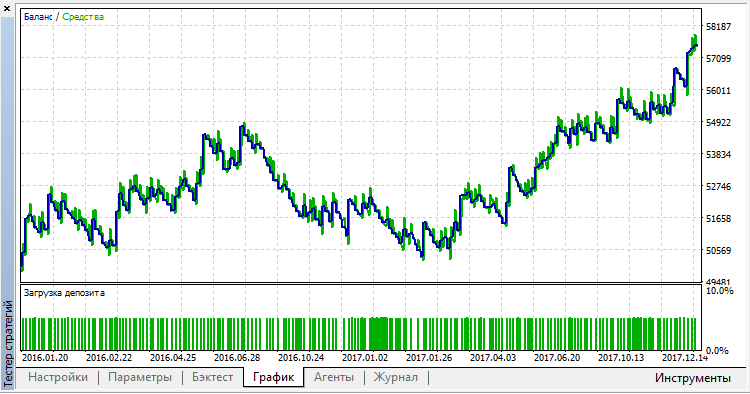Click the 2017.12.14 date marker
The width and height of the screenshot is (750, 394).
685,357
